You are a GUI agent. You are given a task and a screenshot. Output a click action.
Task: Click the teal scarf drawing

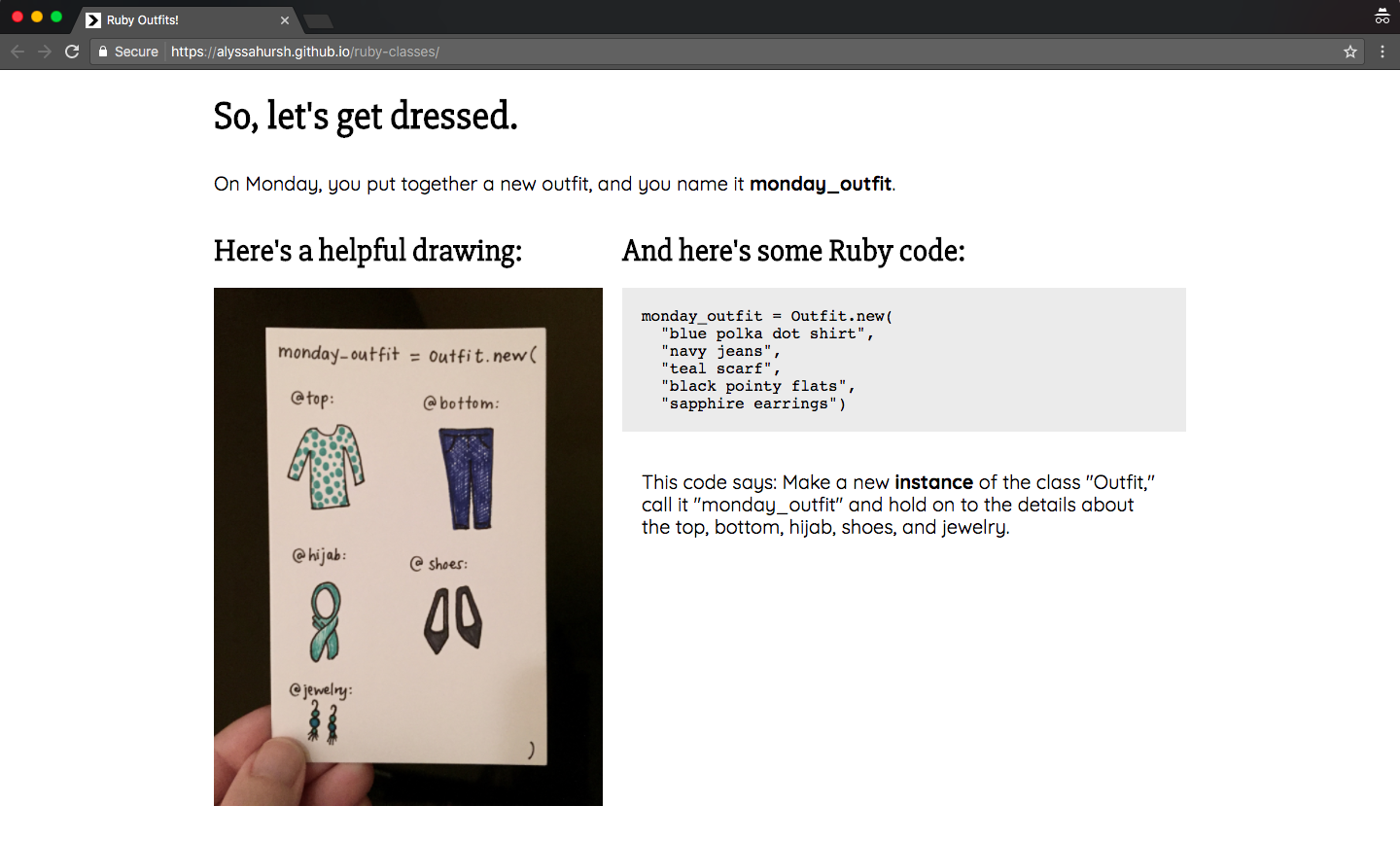[x=326, y=620]
